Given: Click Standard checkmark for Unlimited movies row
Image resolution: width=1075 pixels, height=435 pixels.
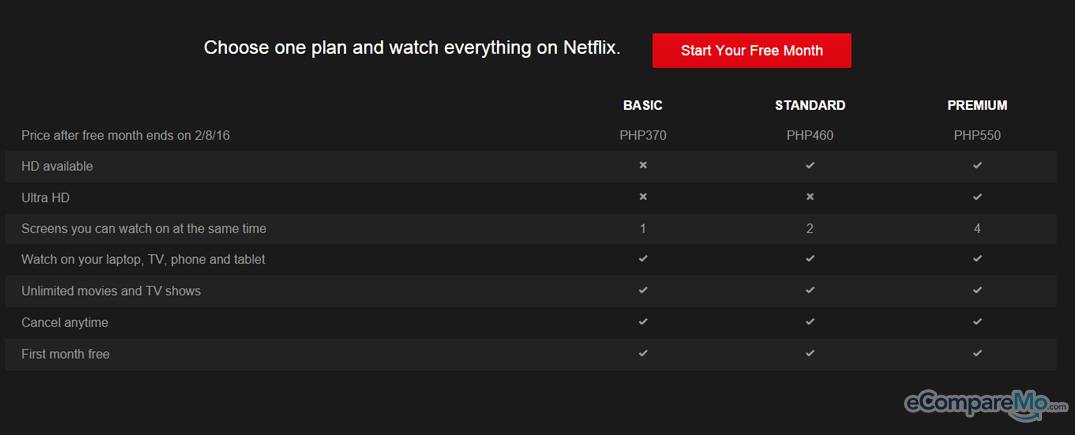Looking at the screenshot, I should [x=810, y=291].
